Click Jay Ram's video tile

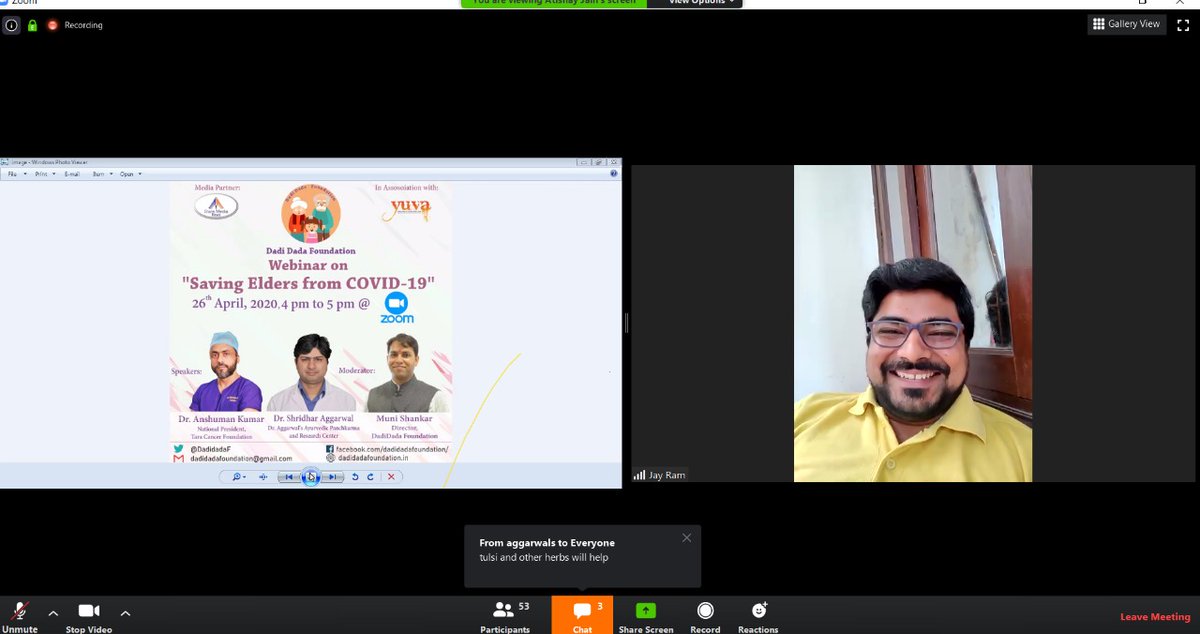coord(913,324)
